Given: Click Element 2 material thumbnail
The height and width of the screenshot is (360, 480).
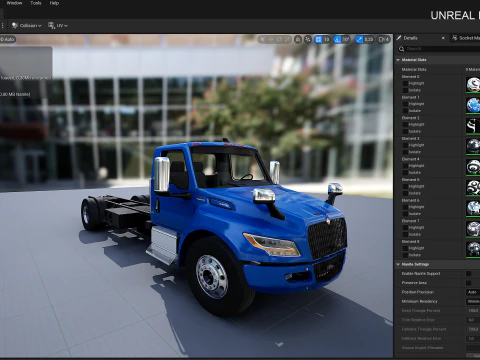Looking at the screenshot, I should 473,126.
